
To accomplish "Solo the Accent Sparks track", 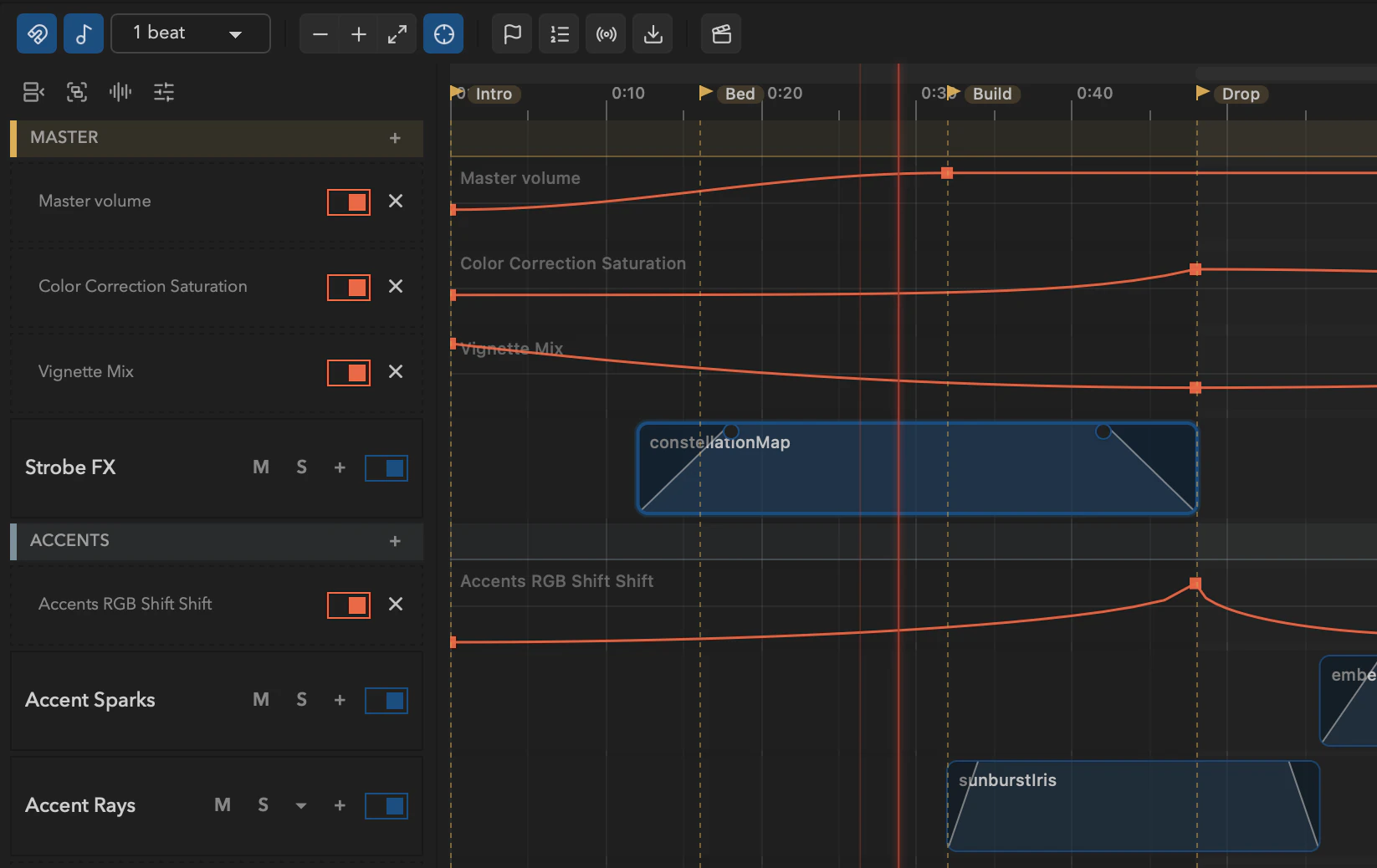I will pyautogui.click(x=301, y=700).
